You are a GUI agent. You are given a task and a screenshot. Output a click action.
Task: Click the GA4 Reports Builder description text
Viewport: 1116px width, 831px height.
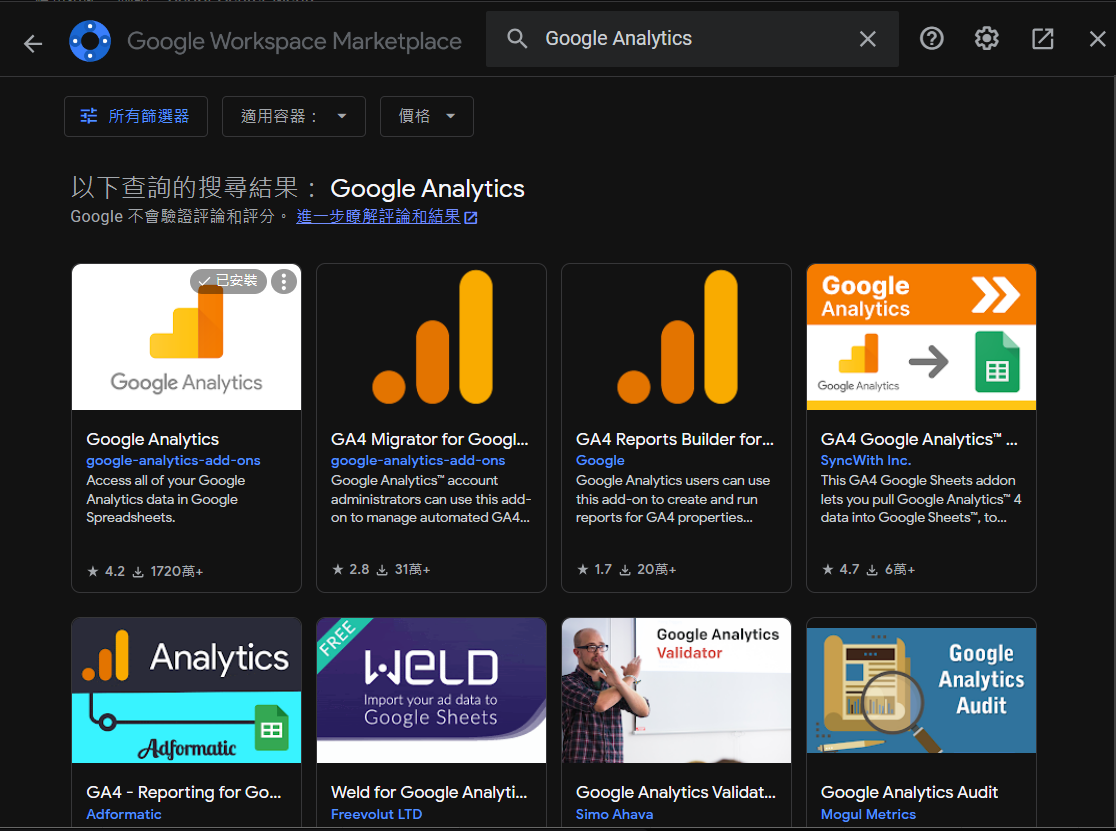coord(673,499)
